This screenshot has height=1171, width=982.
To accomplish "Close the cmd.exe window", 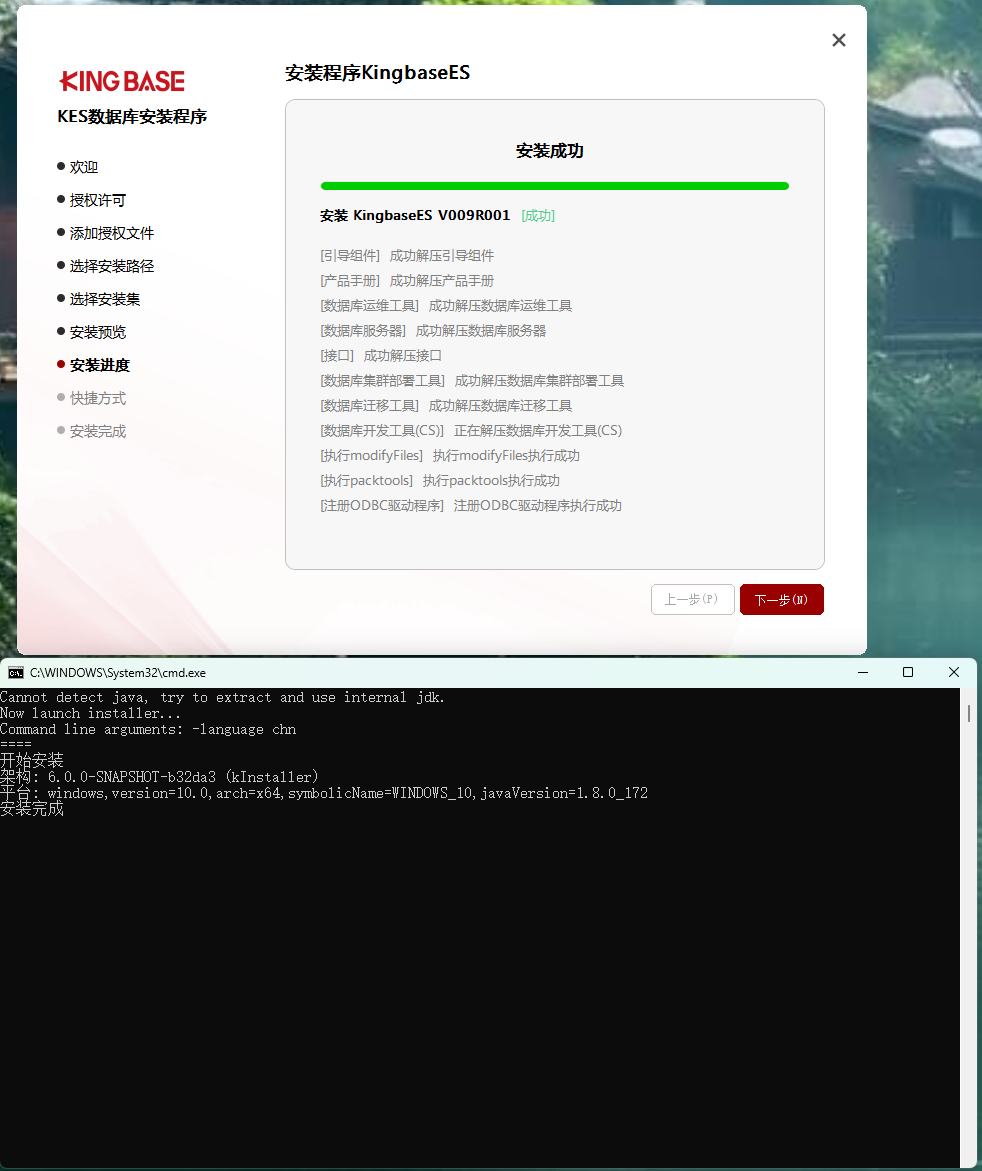I will pyautogui.click(x=954, y=672).
